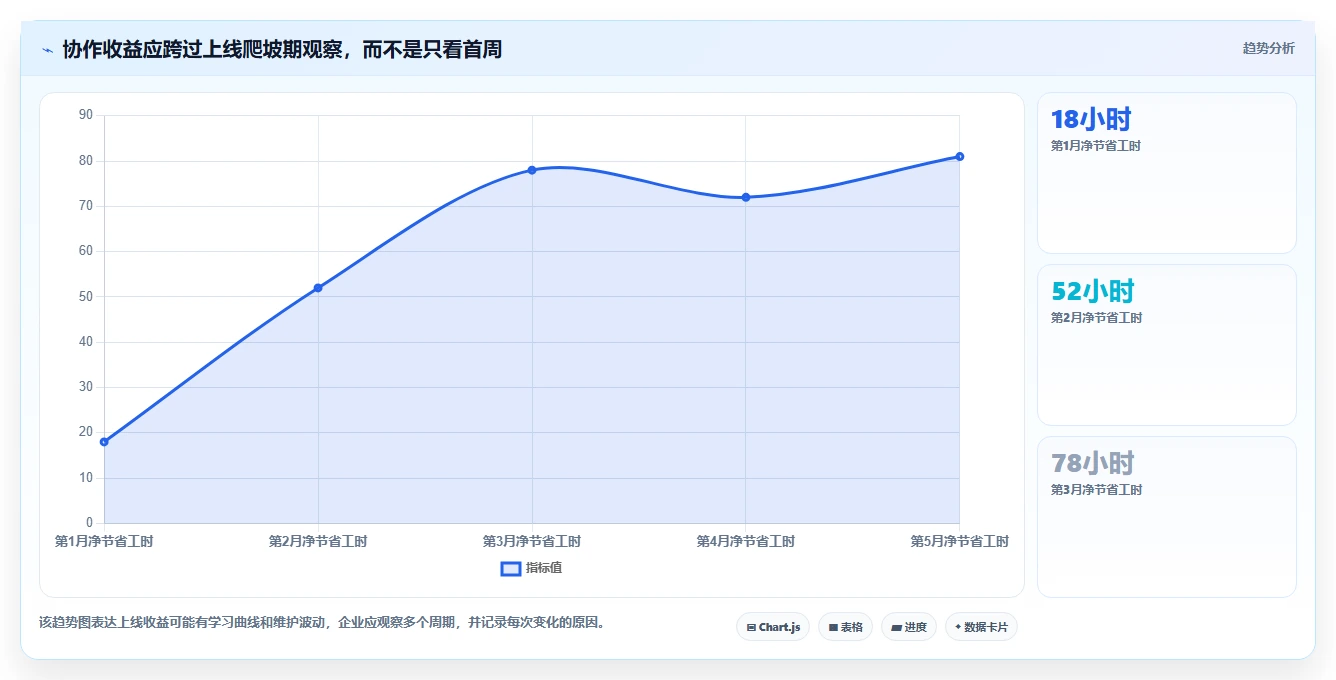This screenshot has width=1336, height=680.
Task: Click the footnote text about 学习曲线和维护波动
Action: coord(322,622)
